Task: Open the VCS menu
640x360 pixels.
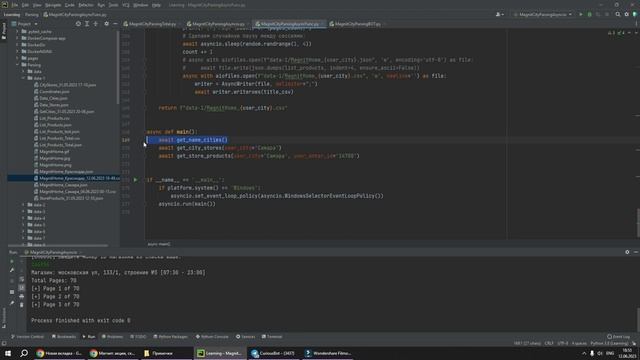Action: pyautogui.click(x=126, y=5)
